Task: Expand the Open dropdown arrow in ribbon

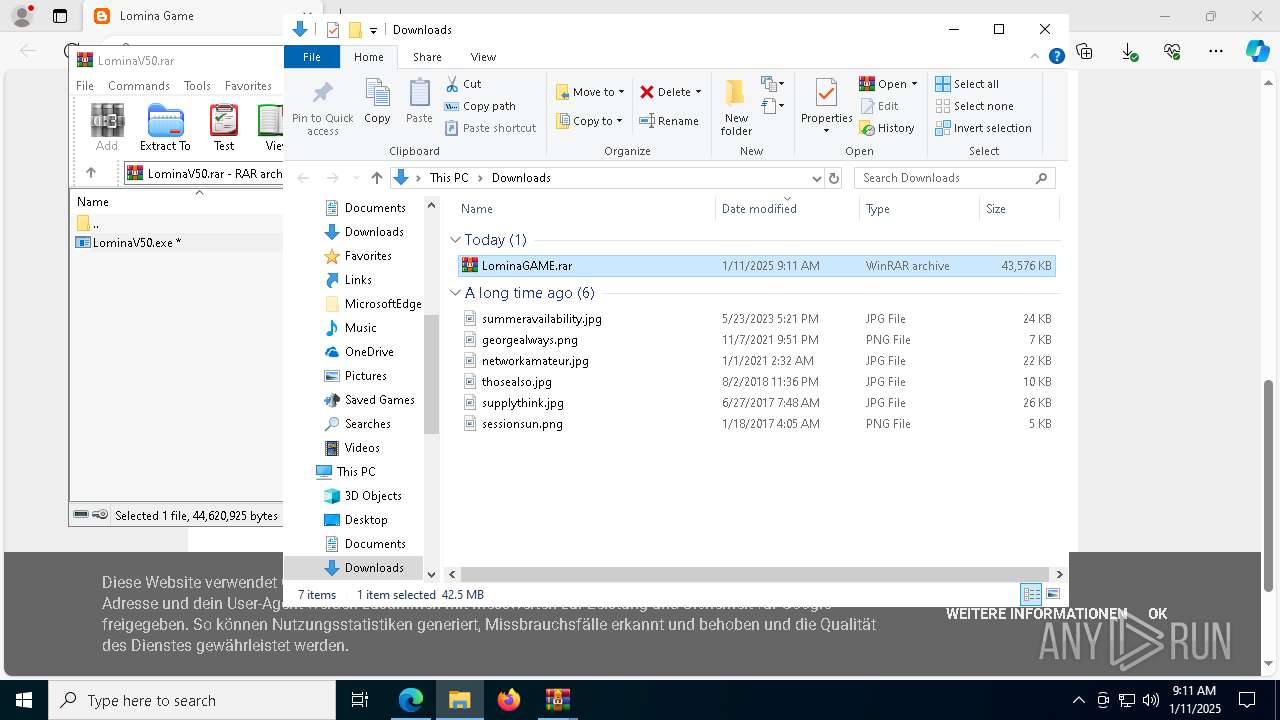Action: pyautogui.click(x=914, y=84)
